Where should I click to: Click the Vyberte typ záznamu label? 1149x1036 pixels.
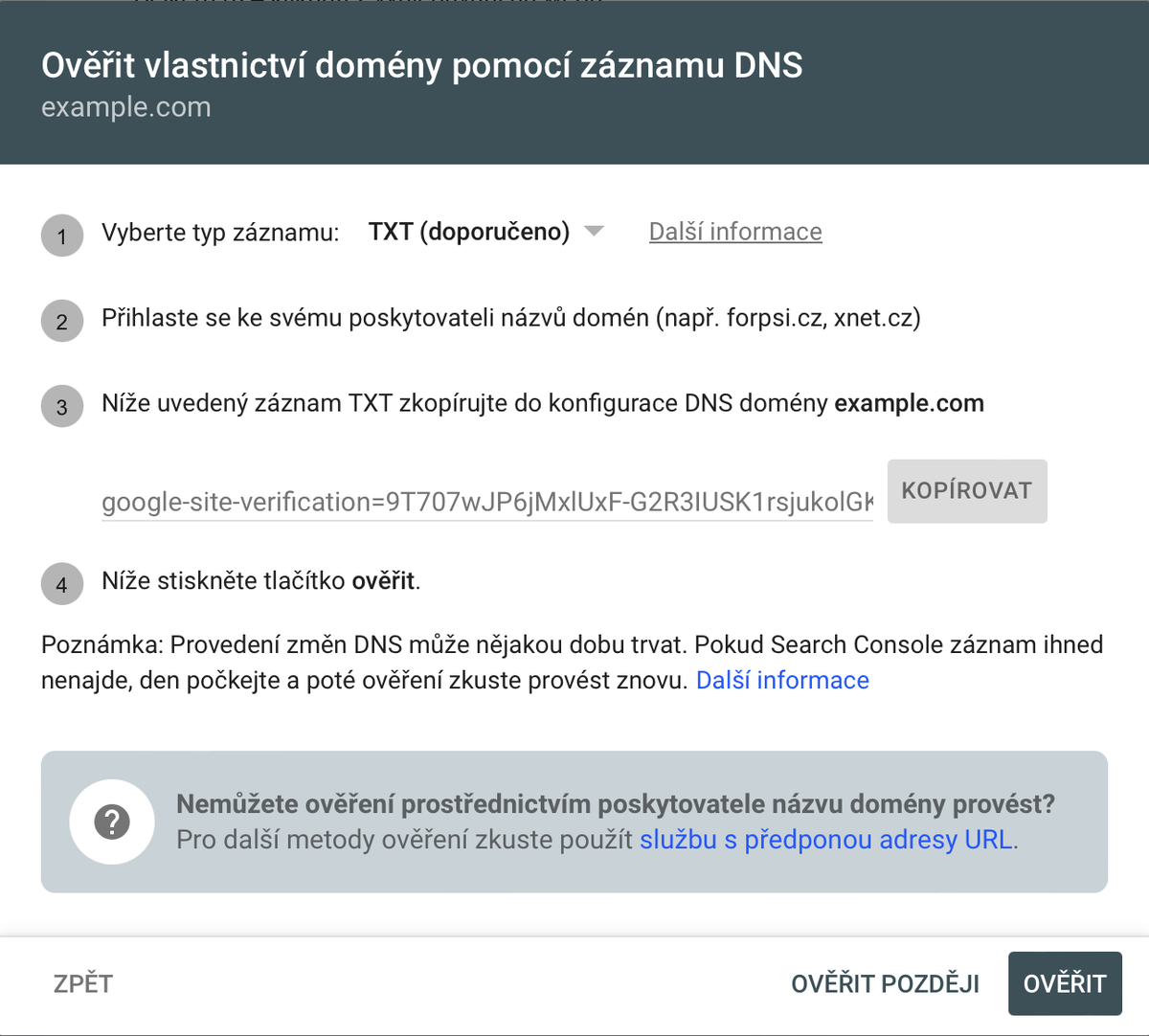pyautogui.click(x=220, y=232)
